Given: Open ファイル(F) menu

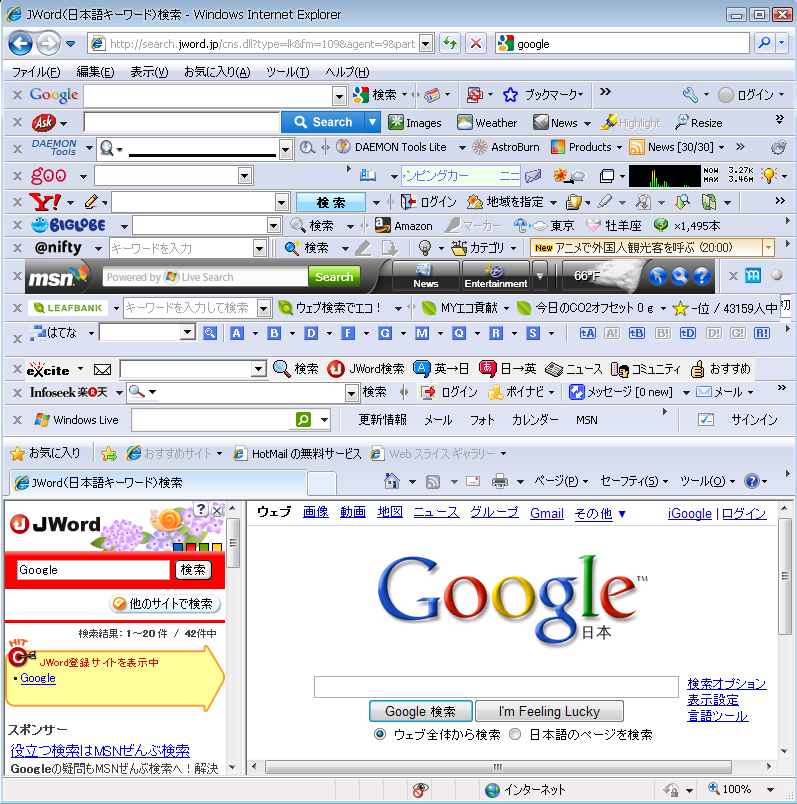Looking at the screenshot, I should pyautogui.click(x=36, y=72).
